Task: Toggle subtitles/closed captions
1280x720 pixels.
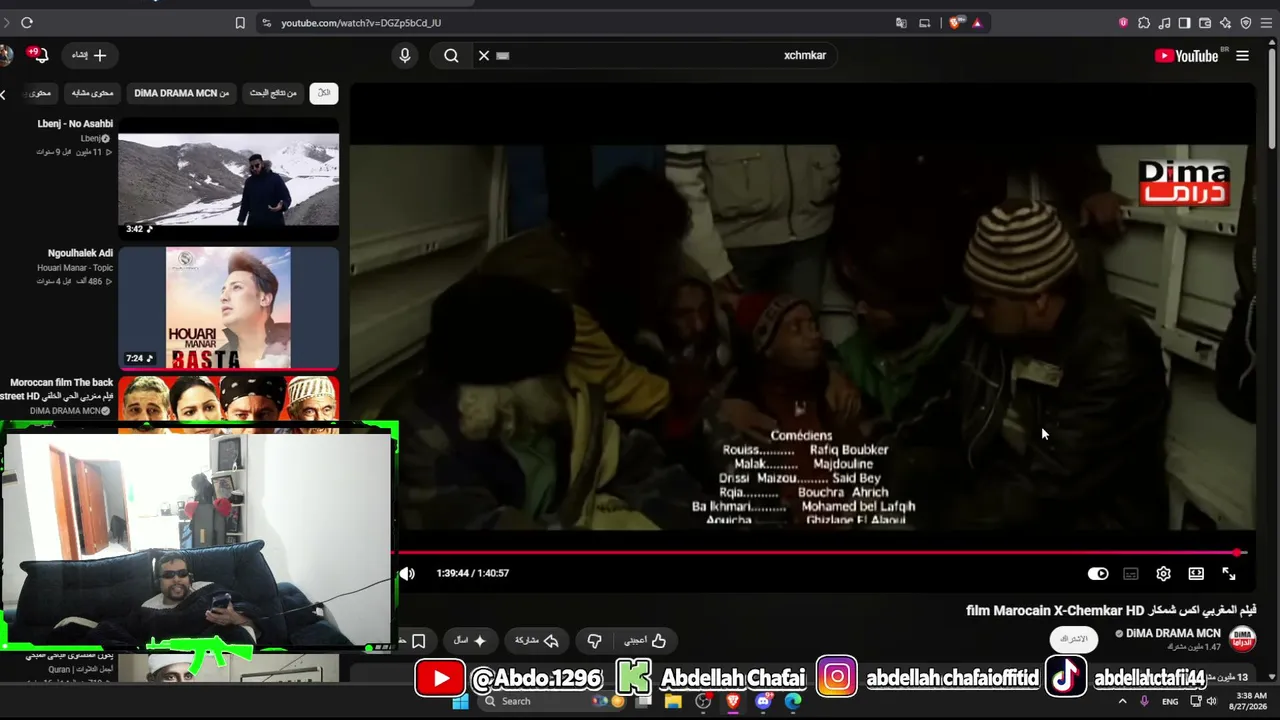Action: 1131,574
